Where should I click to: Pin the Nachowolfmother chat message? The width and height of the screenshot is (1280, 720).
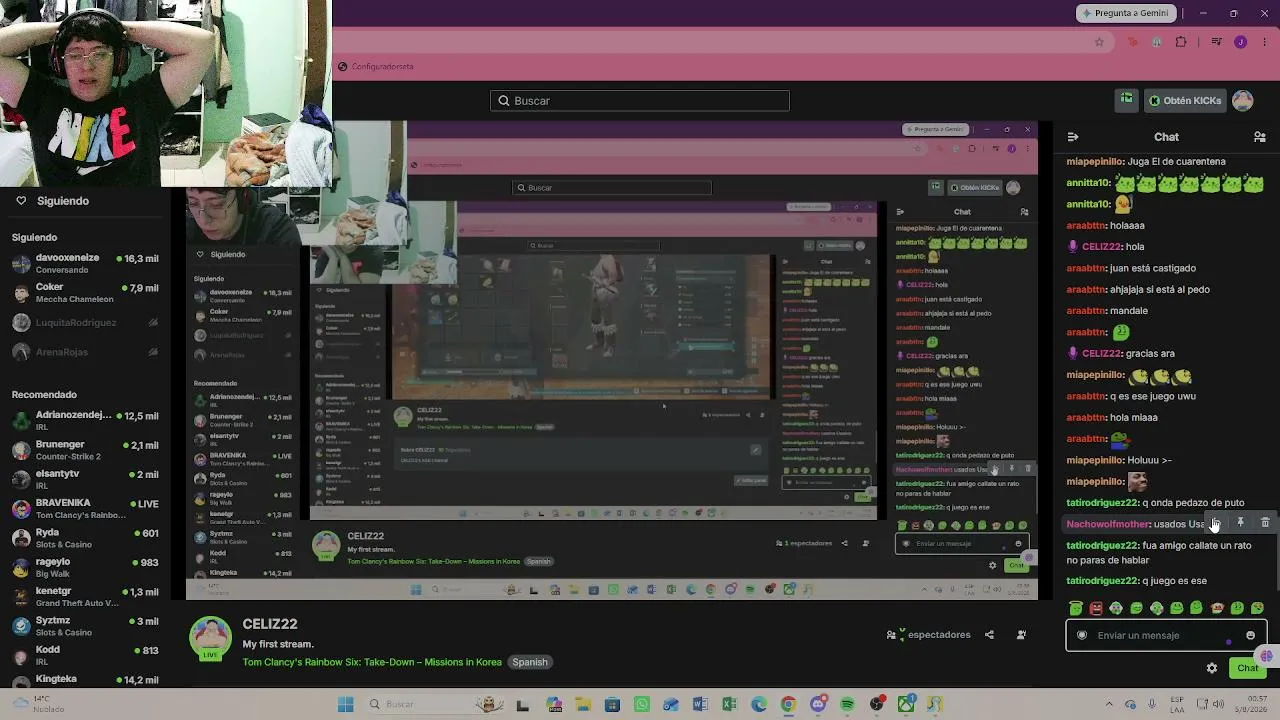click(1240, 523)
